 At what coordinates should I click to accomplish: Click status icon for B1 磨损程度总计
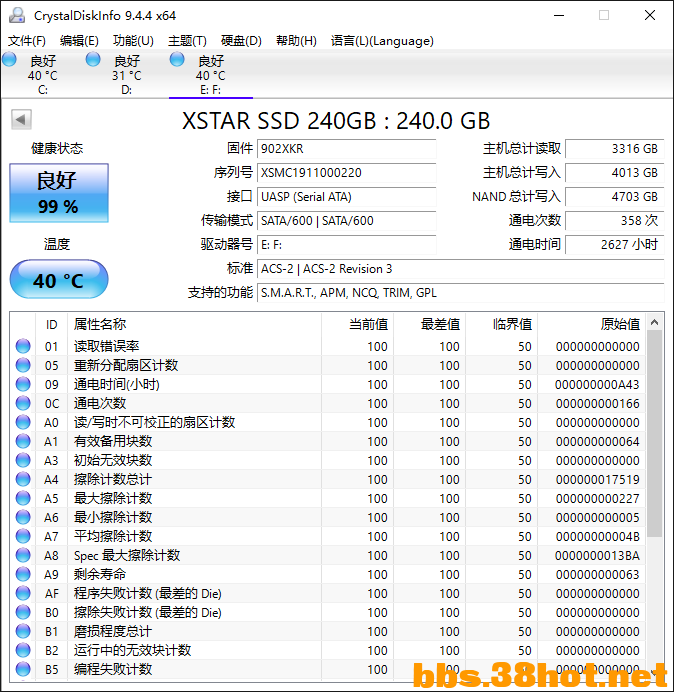pos(23,631)
